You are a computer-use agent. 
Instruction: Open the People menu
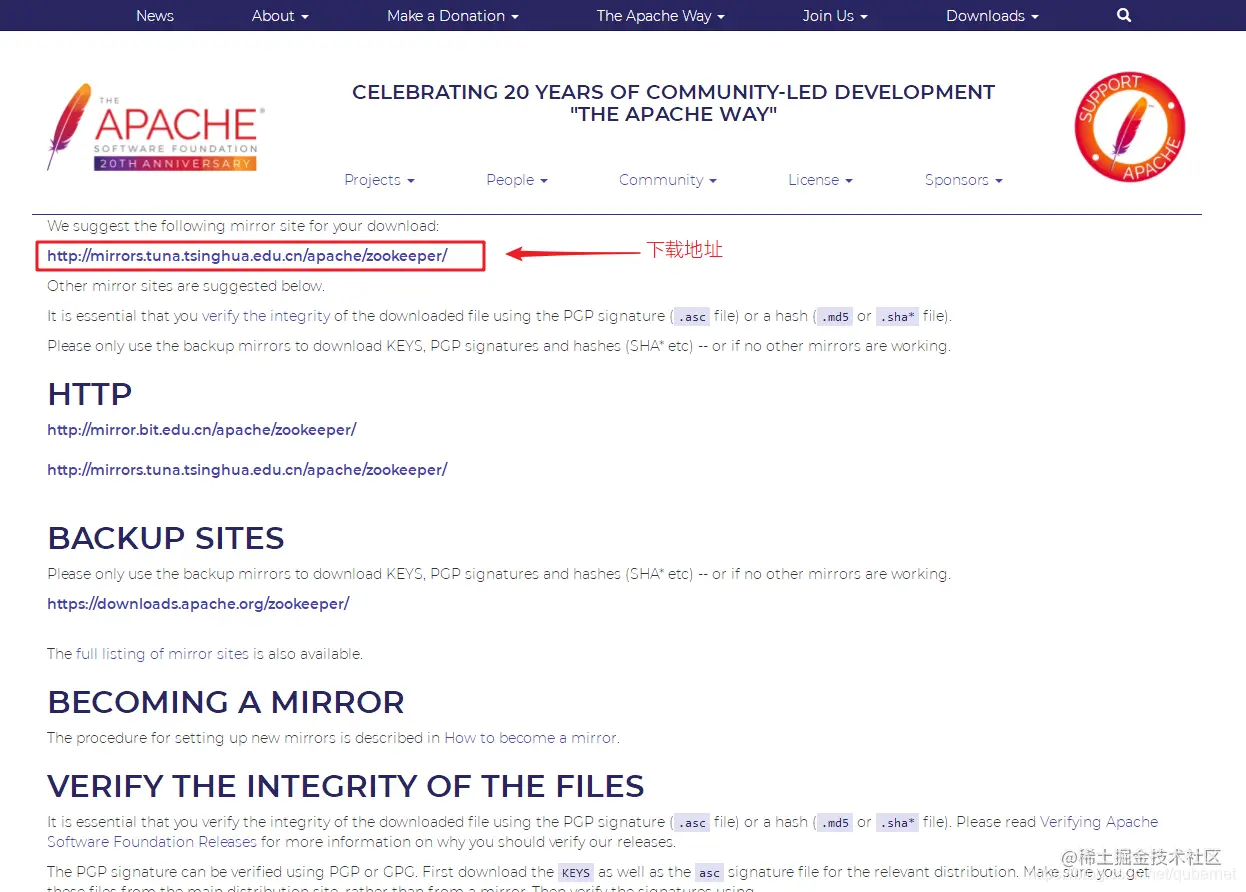click(x=517, y=180)
